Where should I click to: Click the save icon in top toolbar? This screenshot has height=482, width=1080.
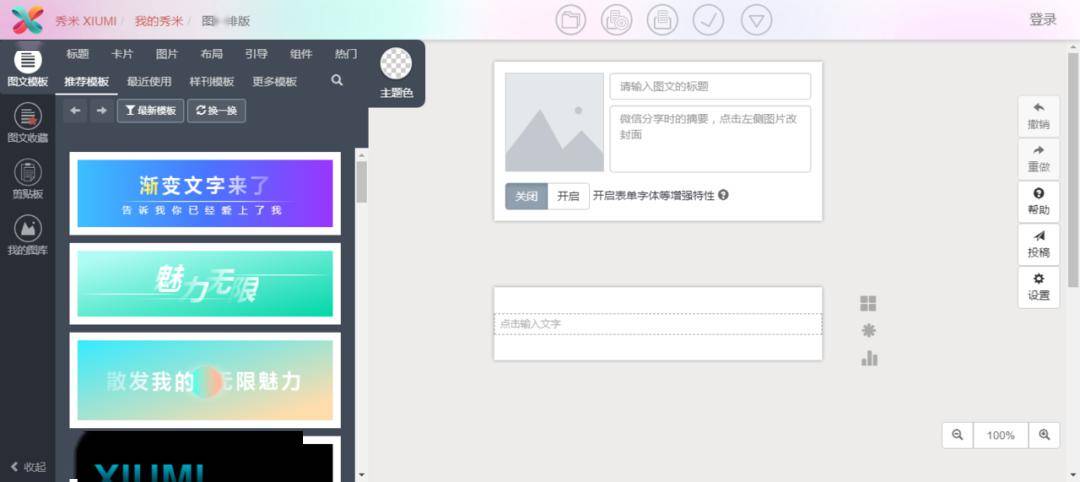pyautogui.click(x=662, y=20)
